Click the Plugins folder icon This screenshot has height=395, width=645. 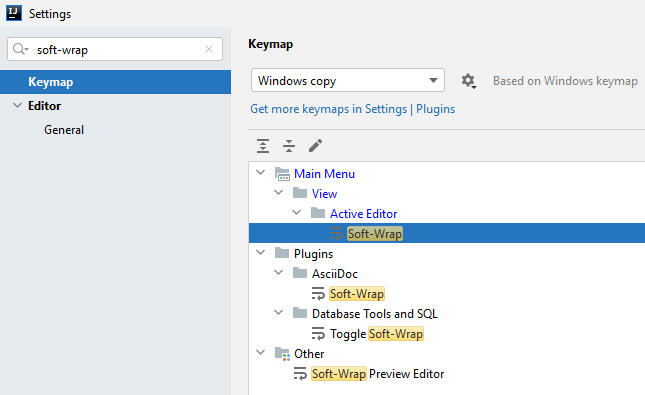tap(282, 253)
